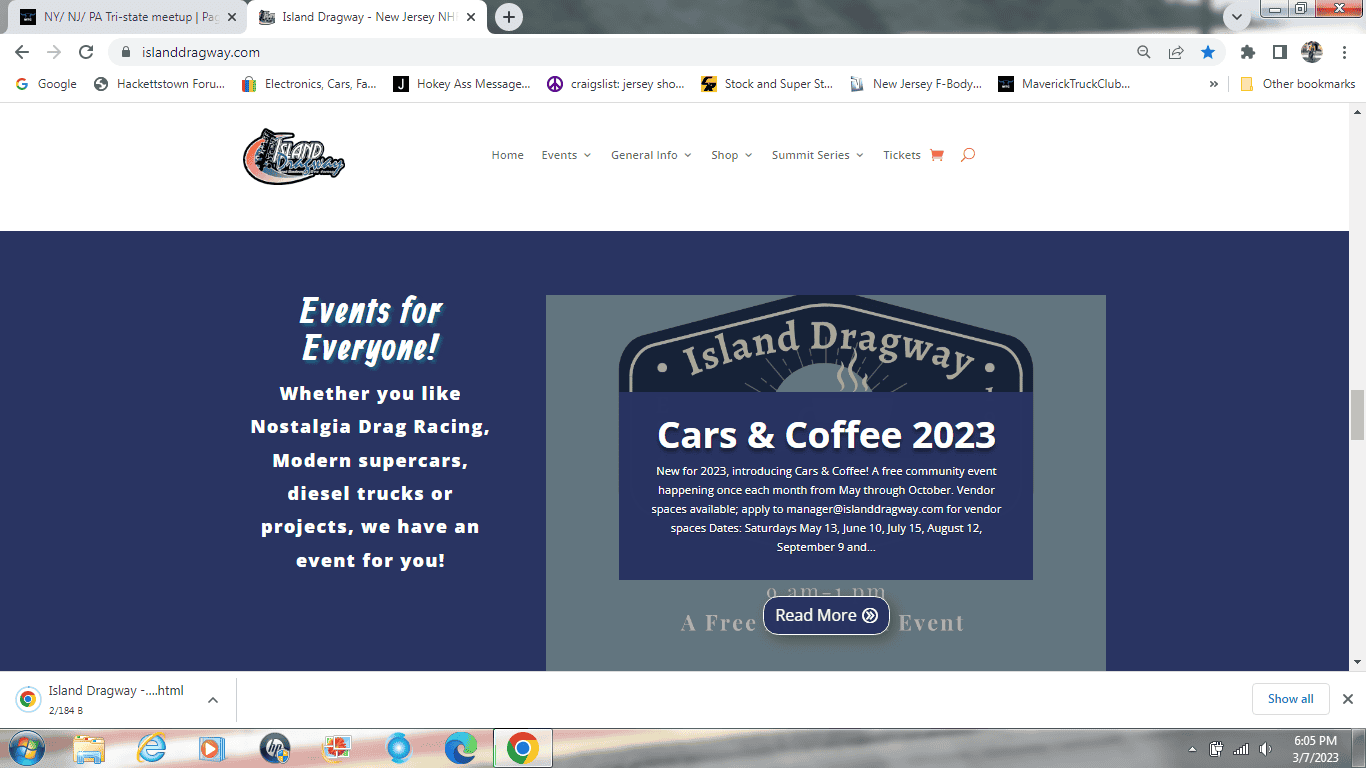Screen dimensions: 1366x768
Task: Open the Electronics, Cars bookmark
Action: [x=310, y=84]
